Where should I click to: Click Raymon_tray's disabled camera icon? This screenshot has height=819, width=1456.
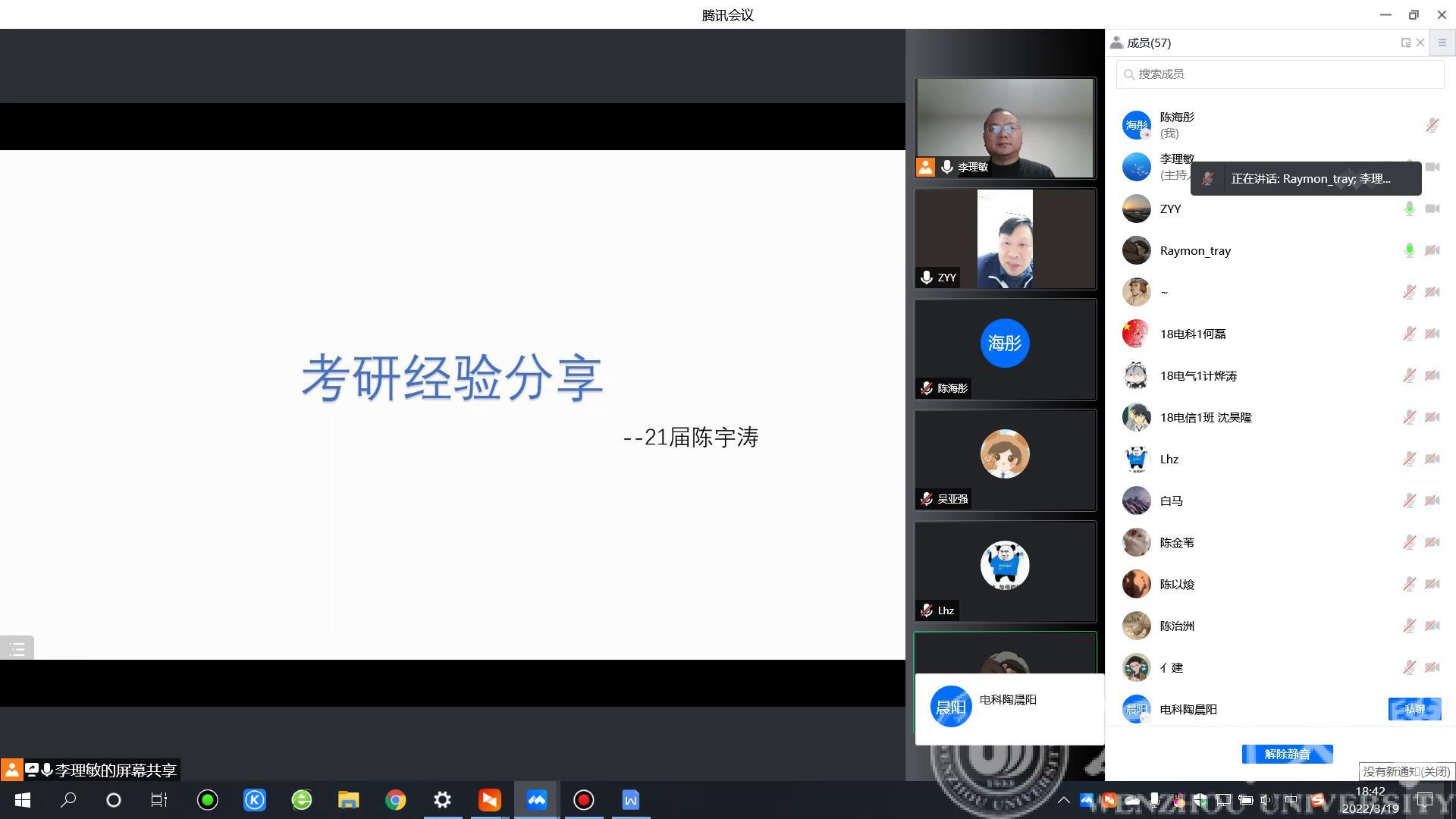1432,250
